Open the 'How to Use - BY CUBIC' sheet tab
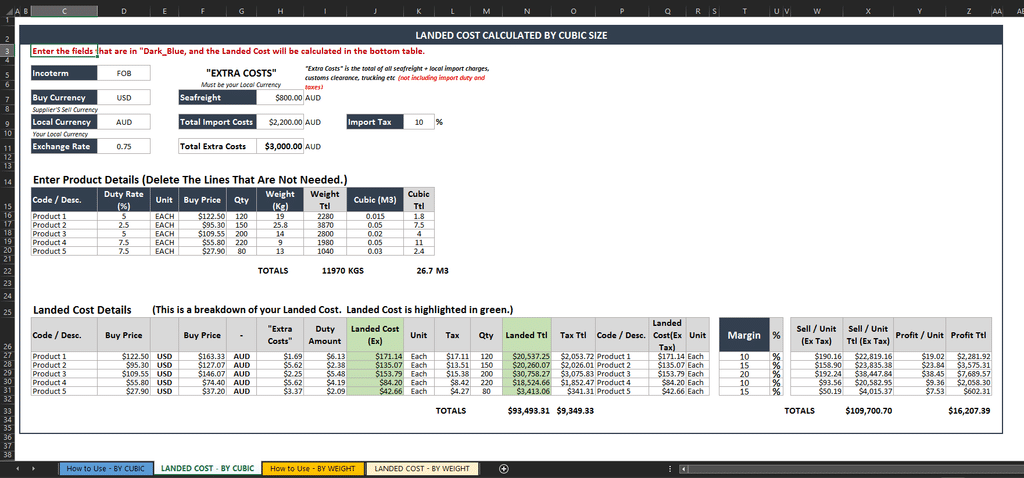The image size is (1024, 478). [x=106, y=468]
